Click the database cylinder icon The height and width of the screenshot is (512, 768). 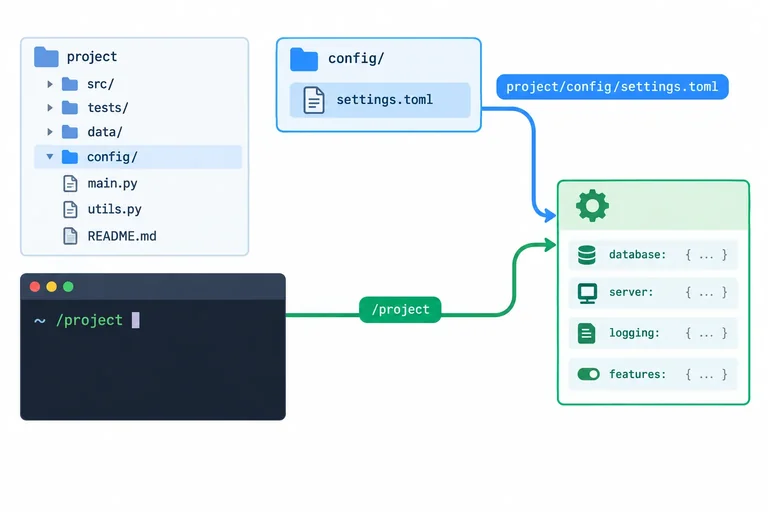click(587, 255)
